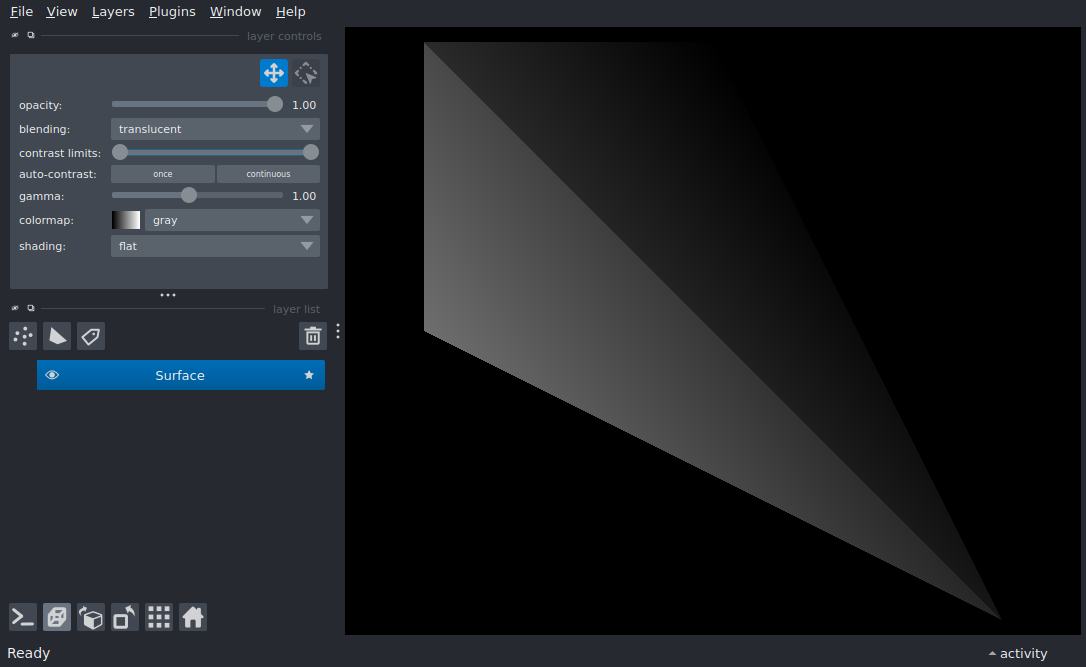Click the contrast limits lower handle
Screen dimensions: 1086x667
(x=120, y=152)
